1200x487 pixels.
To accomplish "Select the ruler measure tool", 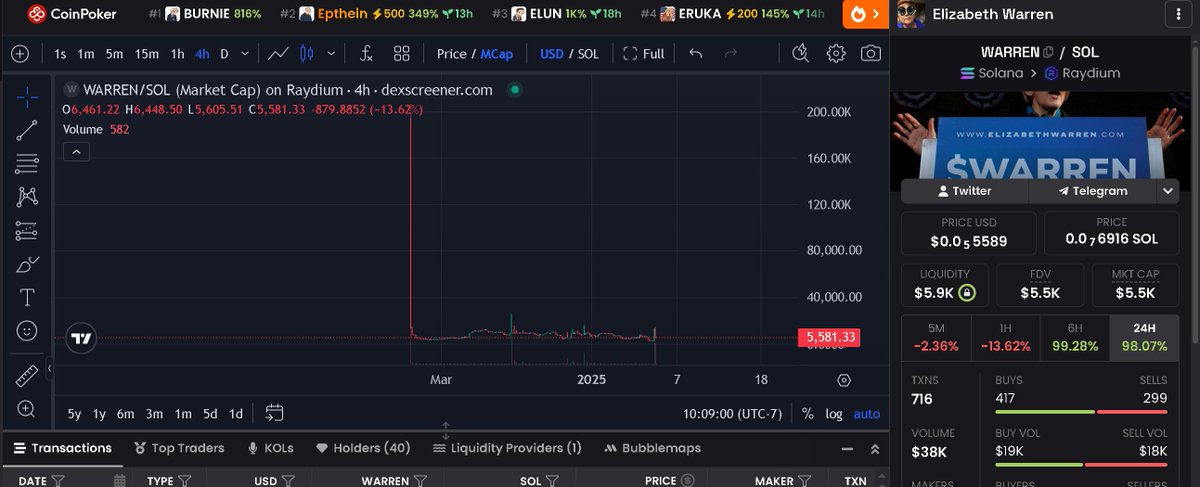I will 27,375.
